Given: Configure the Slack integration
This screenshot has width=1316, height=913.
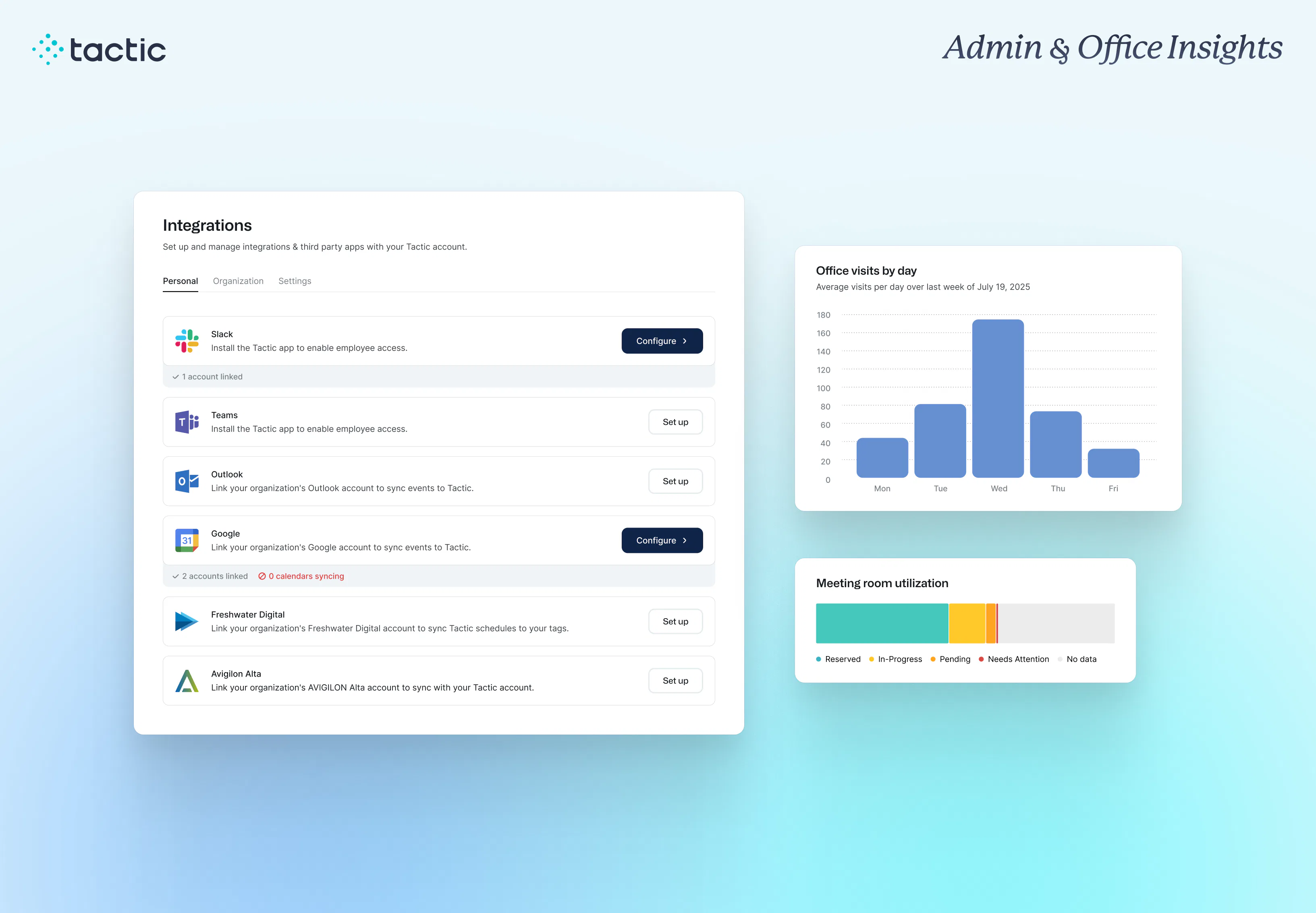Looking at the screenshot, I should tap(662, 341).
